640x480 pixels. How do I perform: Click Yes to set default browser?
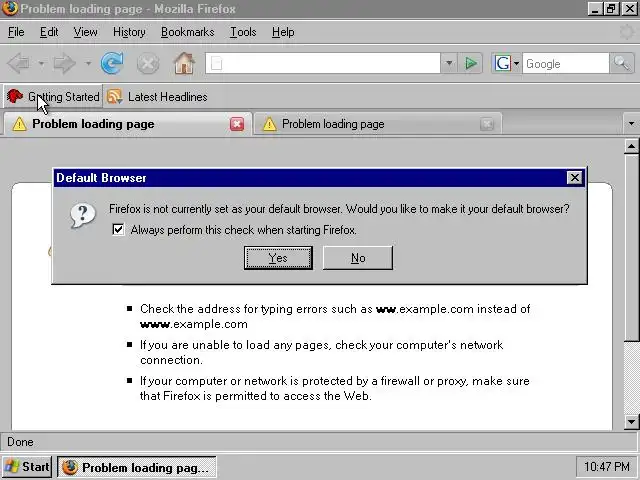coord(278,258)
